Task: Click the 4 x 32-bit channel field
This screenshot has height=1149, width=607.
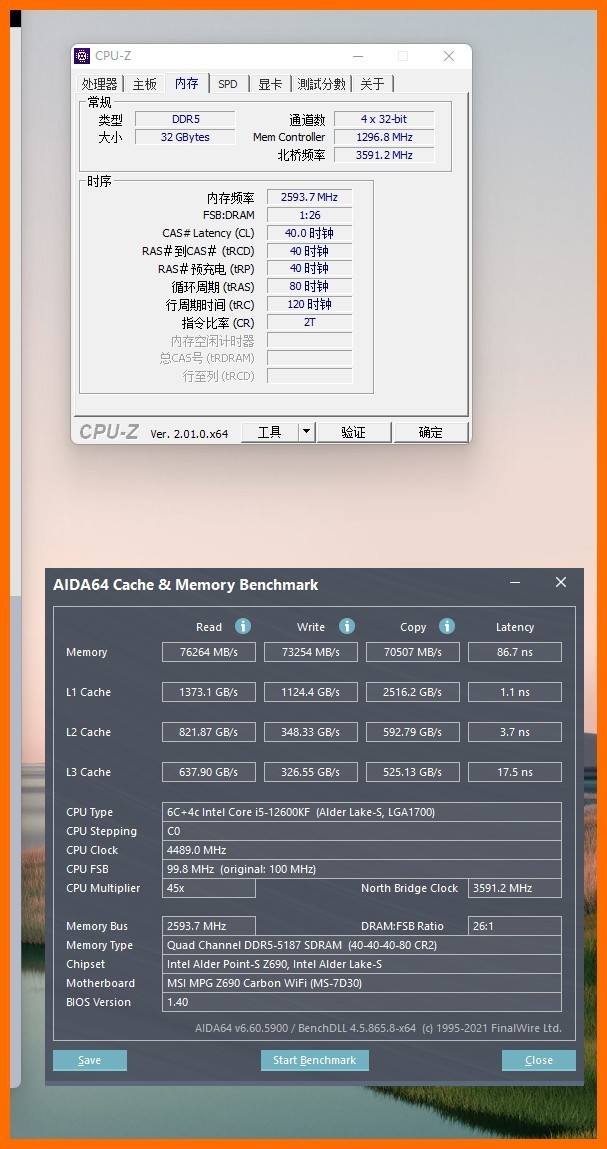Action: click(384, 119)
